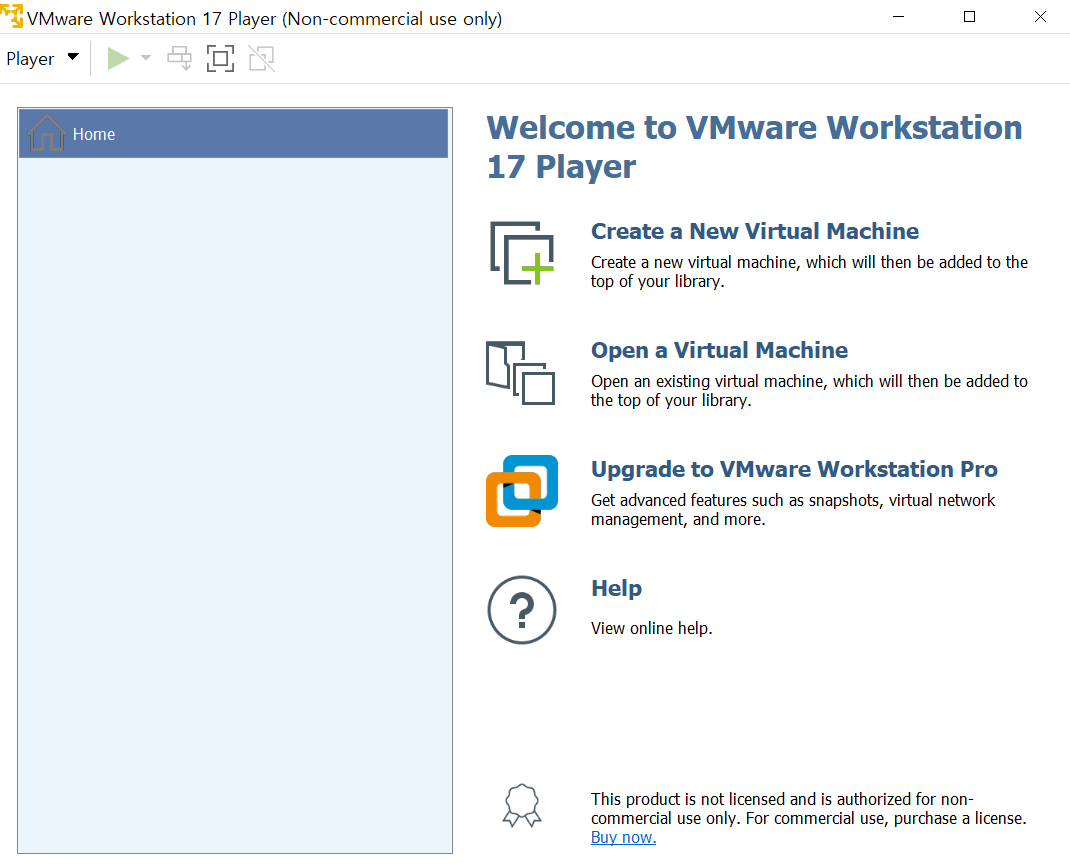
Task: Click the Open a Virtual Machine icon
Action: [x=521, y=373]
